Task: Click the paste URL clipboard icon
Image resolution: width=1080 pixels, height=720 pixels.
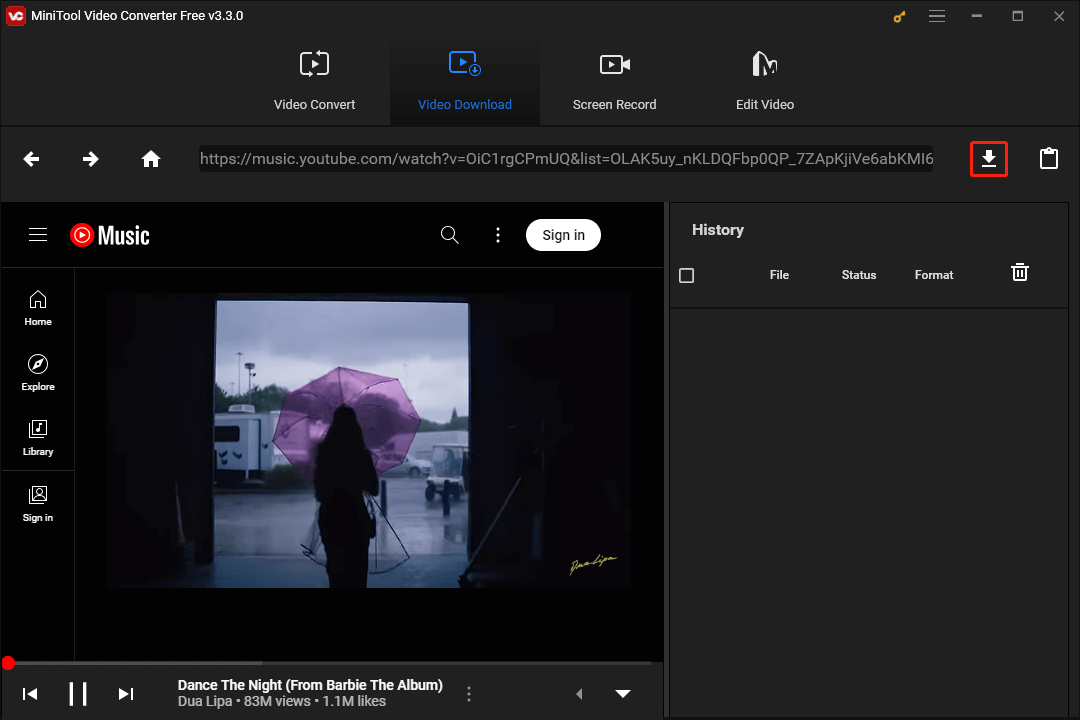Action: click(1048, 158)
